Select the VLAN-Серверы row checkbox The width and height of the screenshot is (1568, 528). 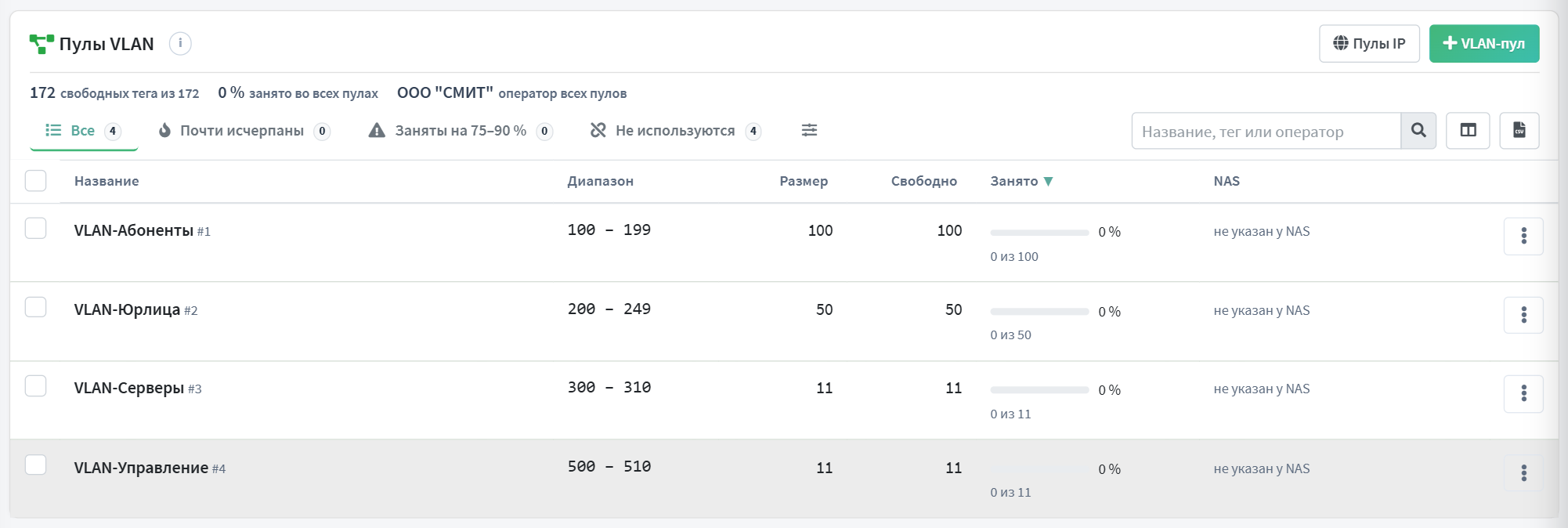[36, 386]
